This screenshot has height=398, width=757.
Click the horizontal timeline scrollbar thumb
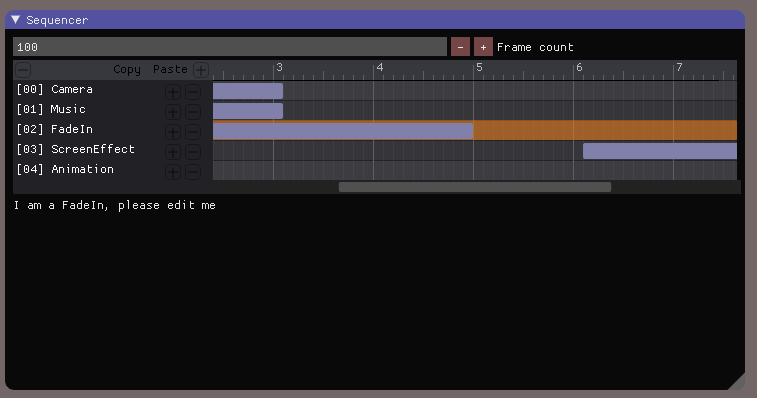click(475, 187)
